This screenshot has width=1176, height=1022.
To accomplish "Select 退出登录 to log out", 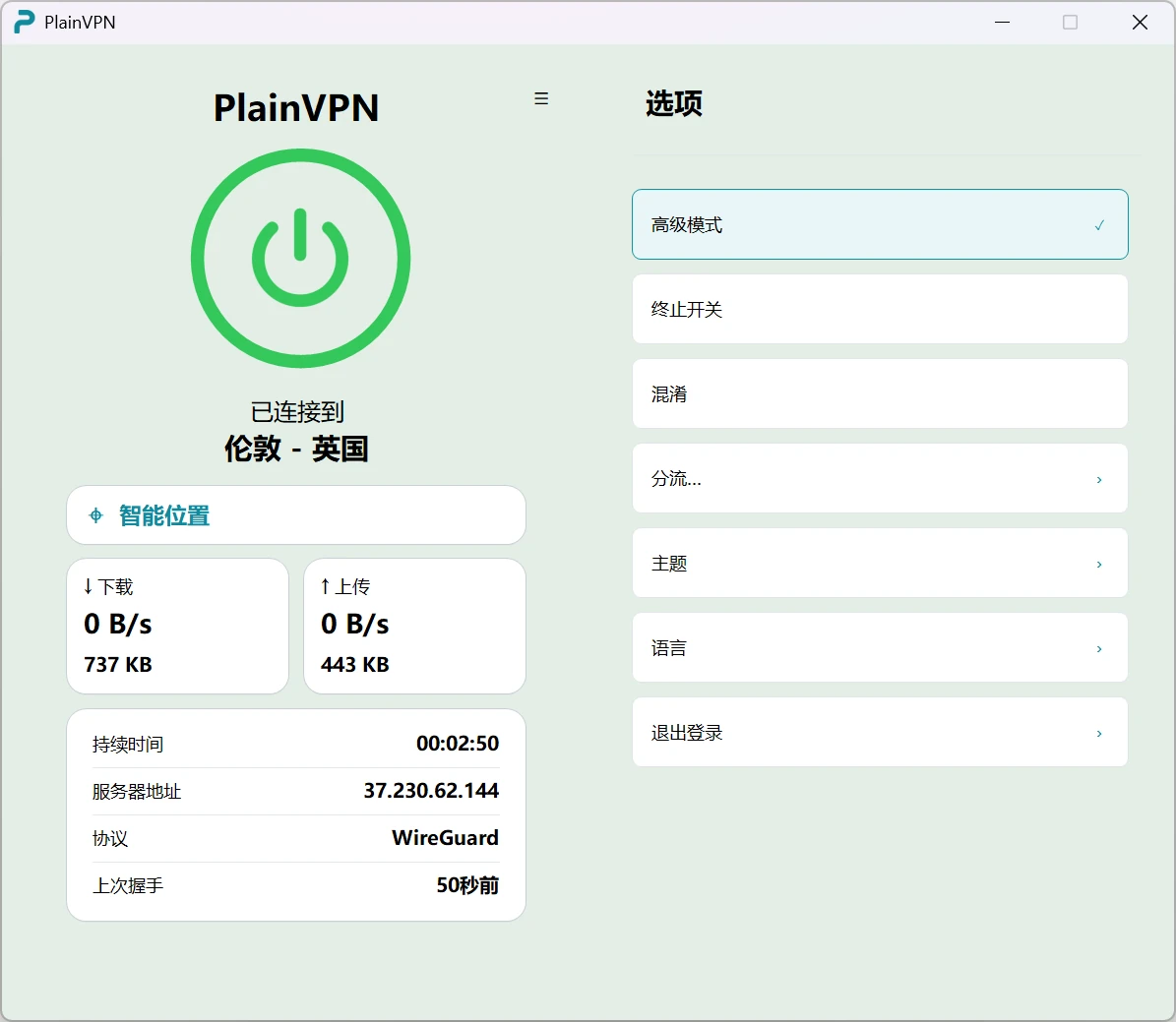I will pyautogui.click(x=880, y=733).
